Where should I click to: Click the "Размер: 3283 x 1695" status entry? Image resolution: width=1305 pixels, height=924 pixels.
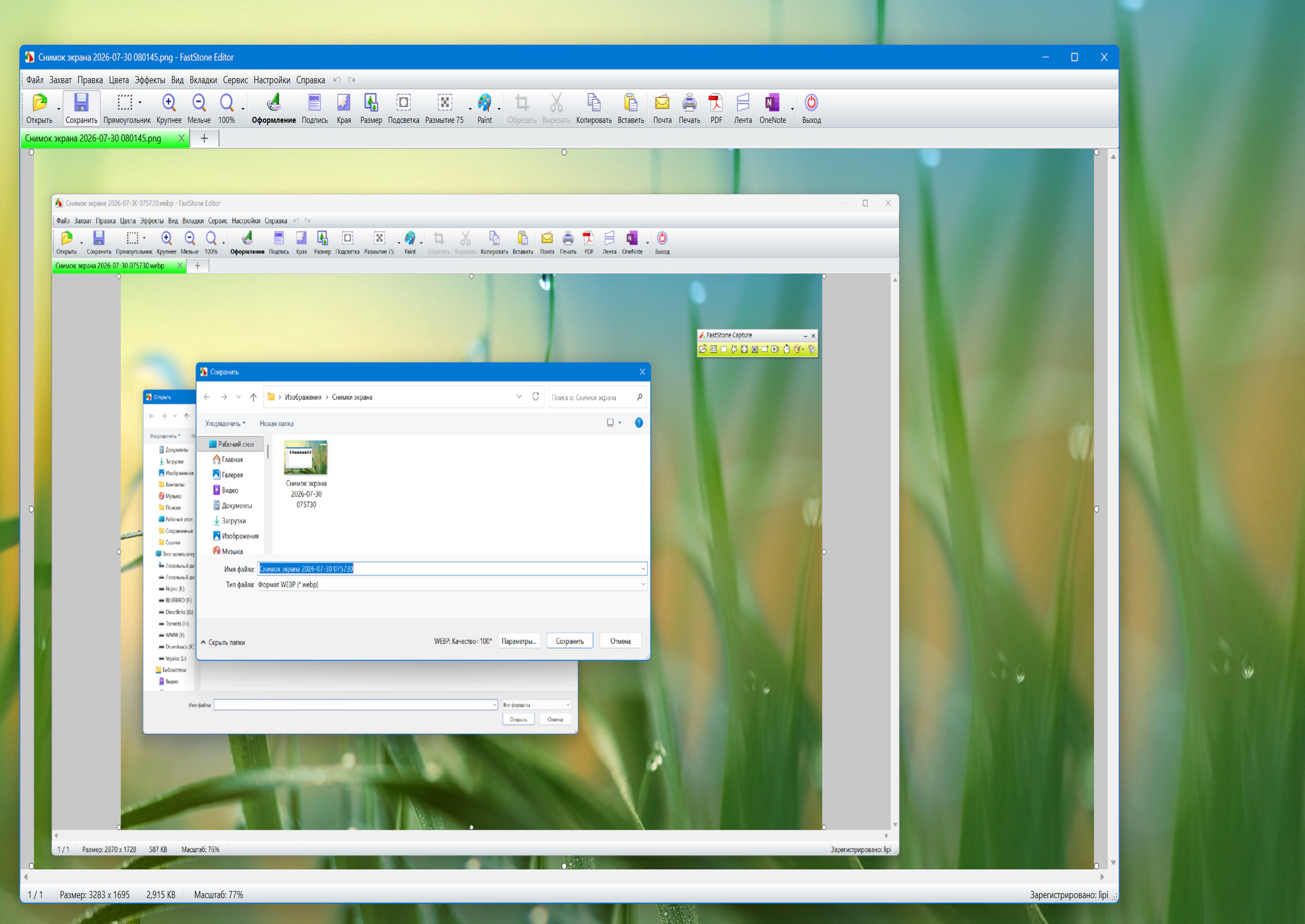pyautogui.click(x=94, y=895)
